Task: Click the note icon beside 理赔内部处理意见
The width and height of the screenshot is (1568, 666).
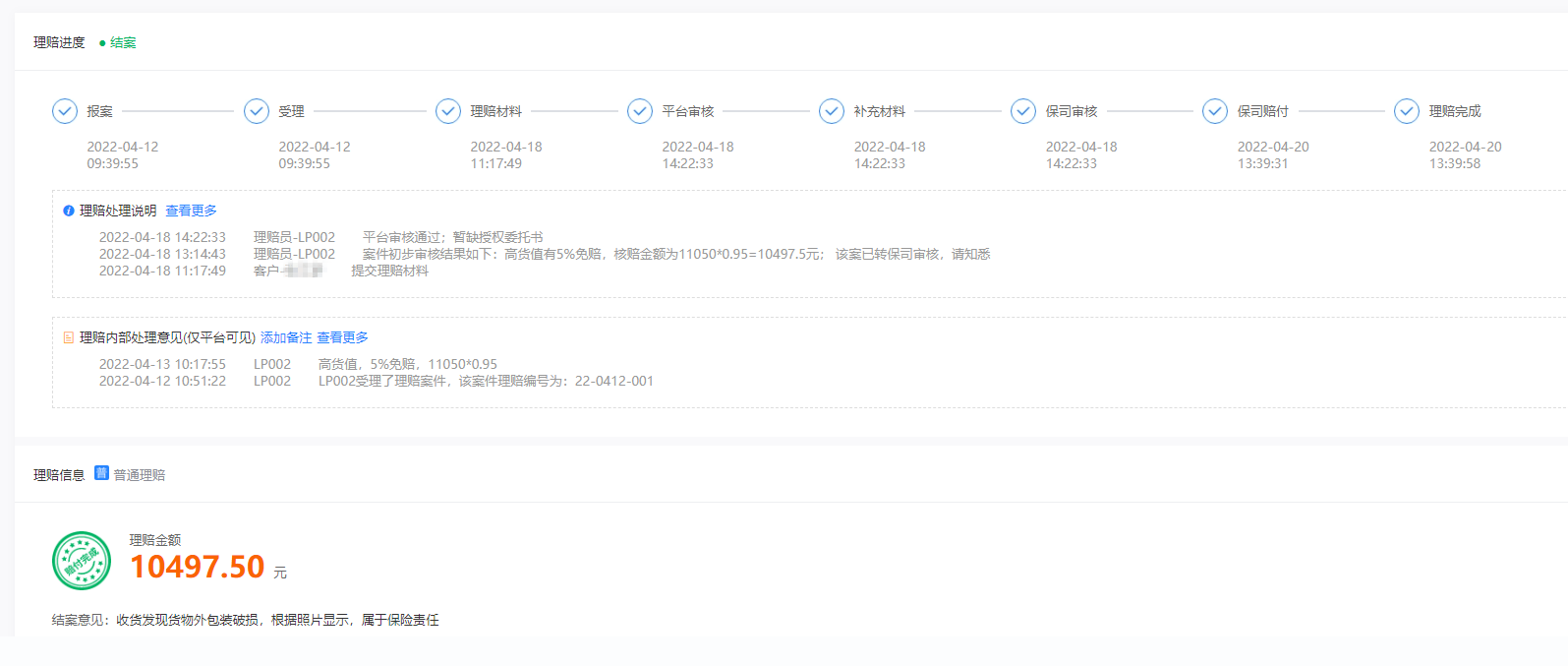Action: click(69, 337)
